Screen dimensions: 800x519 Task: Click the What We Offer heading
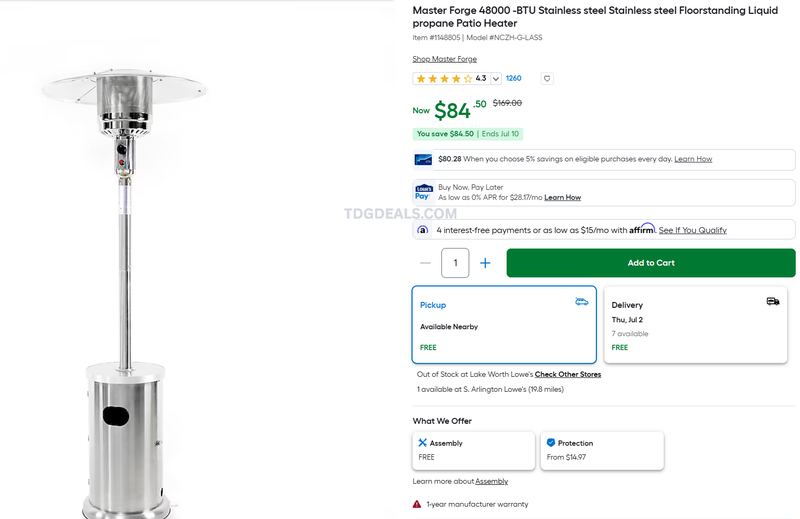click(442, 421)
